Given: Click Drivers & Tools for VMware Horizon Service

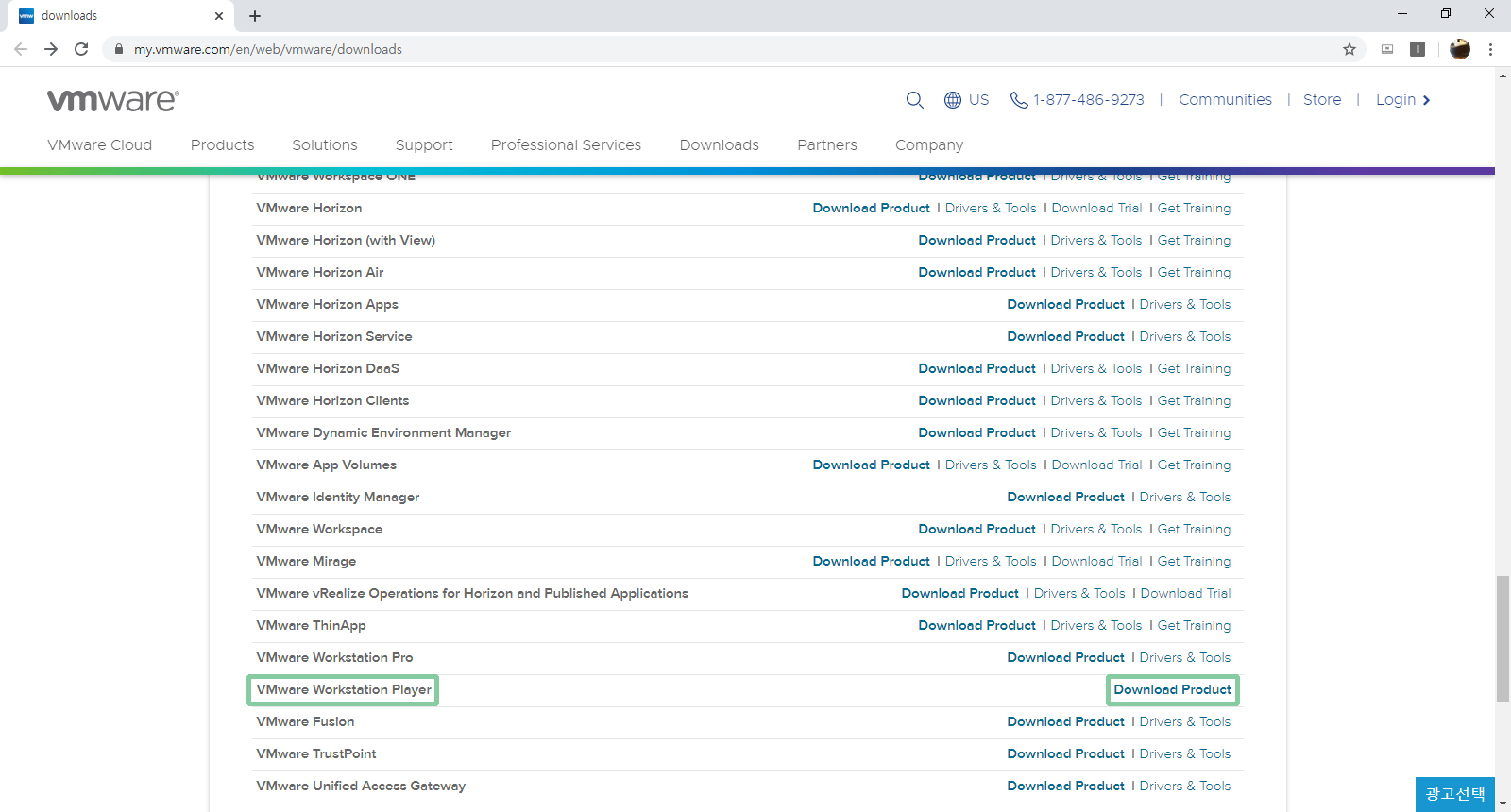Looking at the screenshot, I should 1185,336.
